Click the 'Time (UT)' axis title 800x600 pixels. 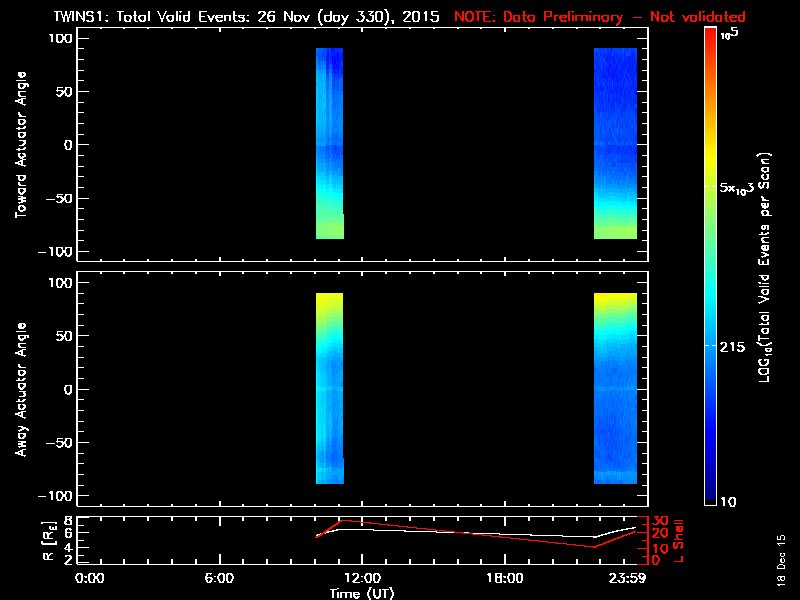(x=363, y=593)
